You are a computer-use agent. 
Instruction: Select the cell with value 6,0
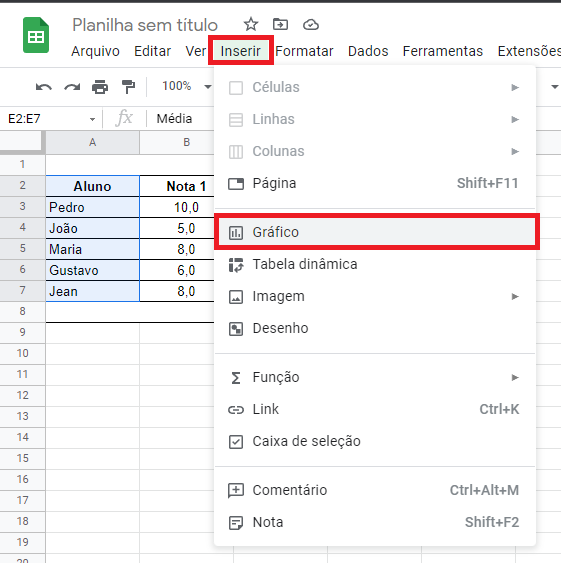pyautogui.click(x=177, y=270)
